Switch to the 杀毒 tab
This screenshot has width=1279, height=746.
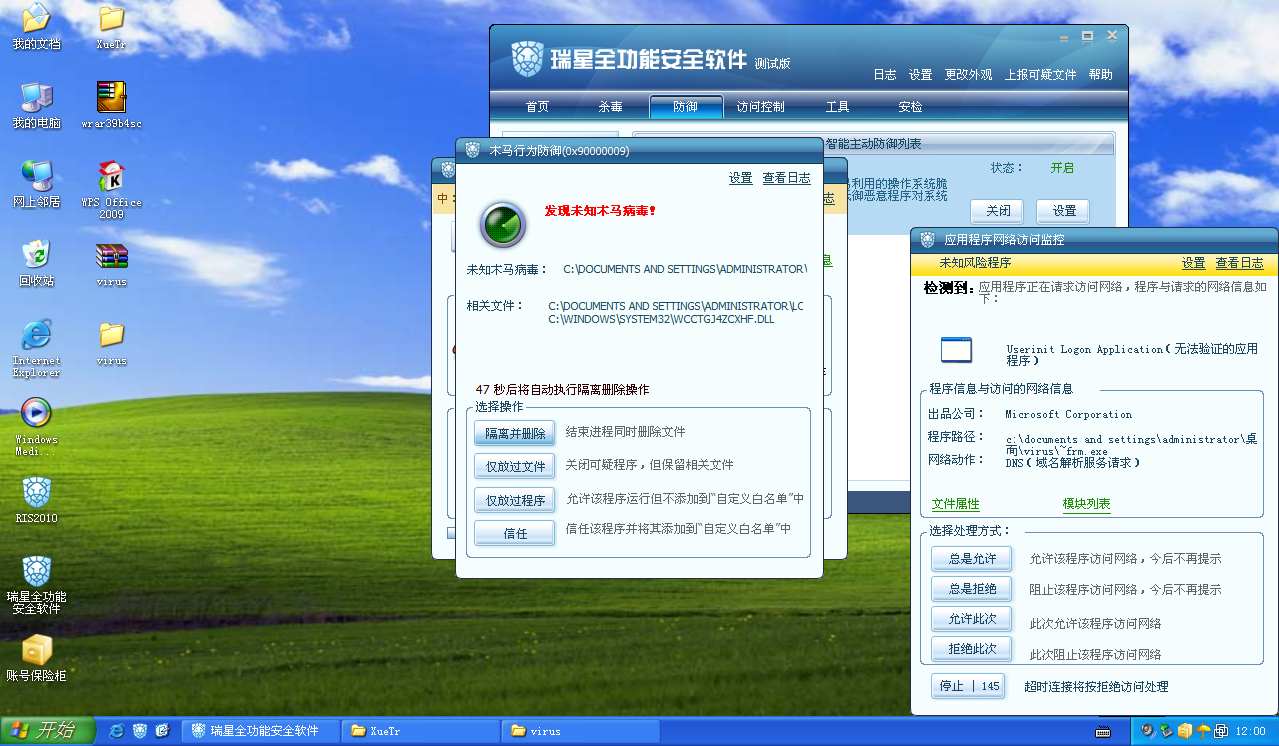point(610,107)
